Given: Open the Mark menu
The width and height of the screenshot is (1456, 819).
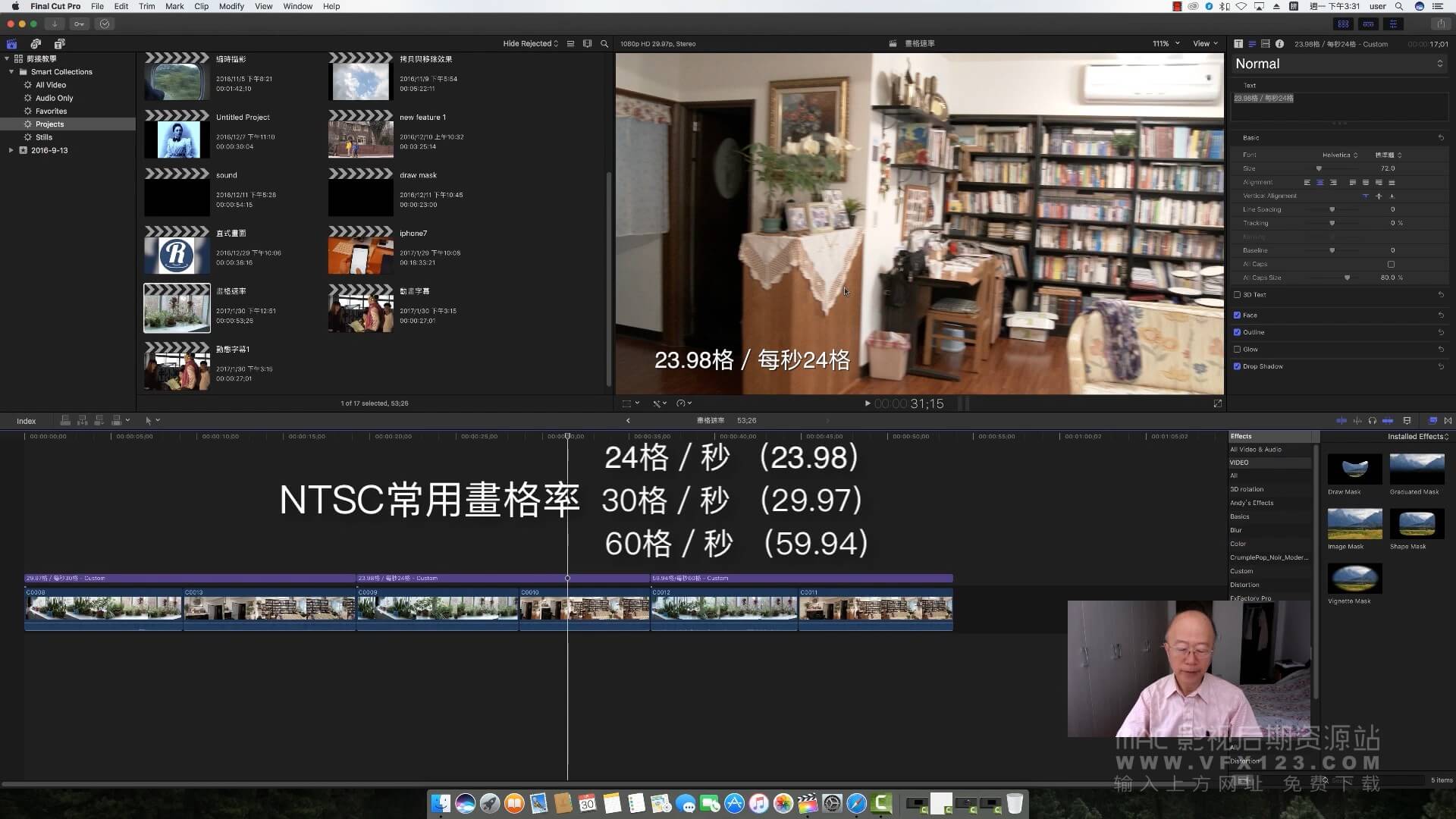Looking at the screenshot, I should click(x=174, y=6).
